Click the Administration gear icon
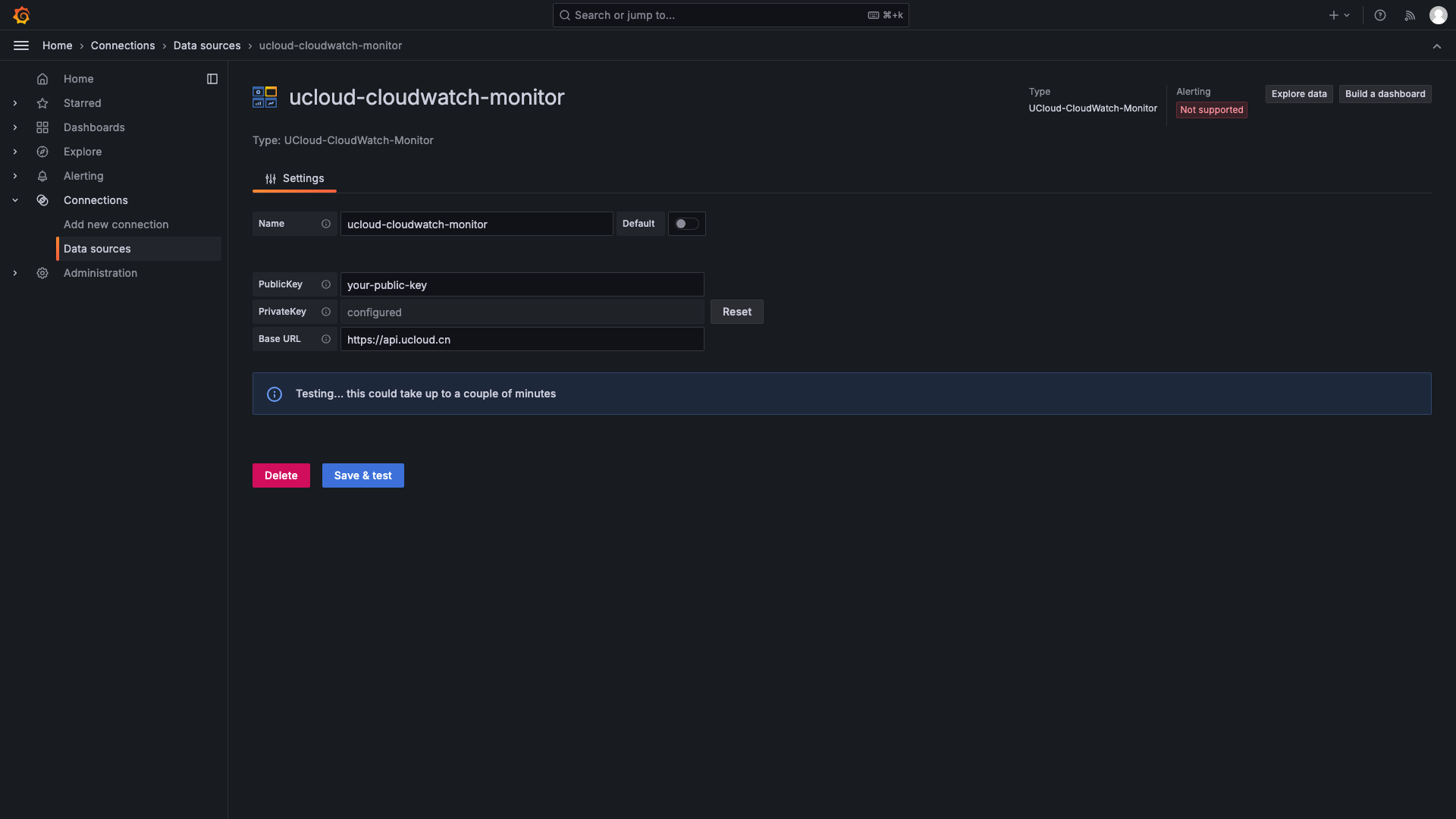 [x=42, y=273]
